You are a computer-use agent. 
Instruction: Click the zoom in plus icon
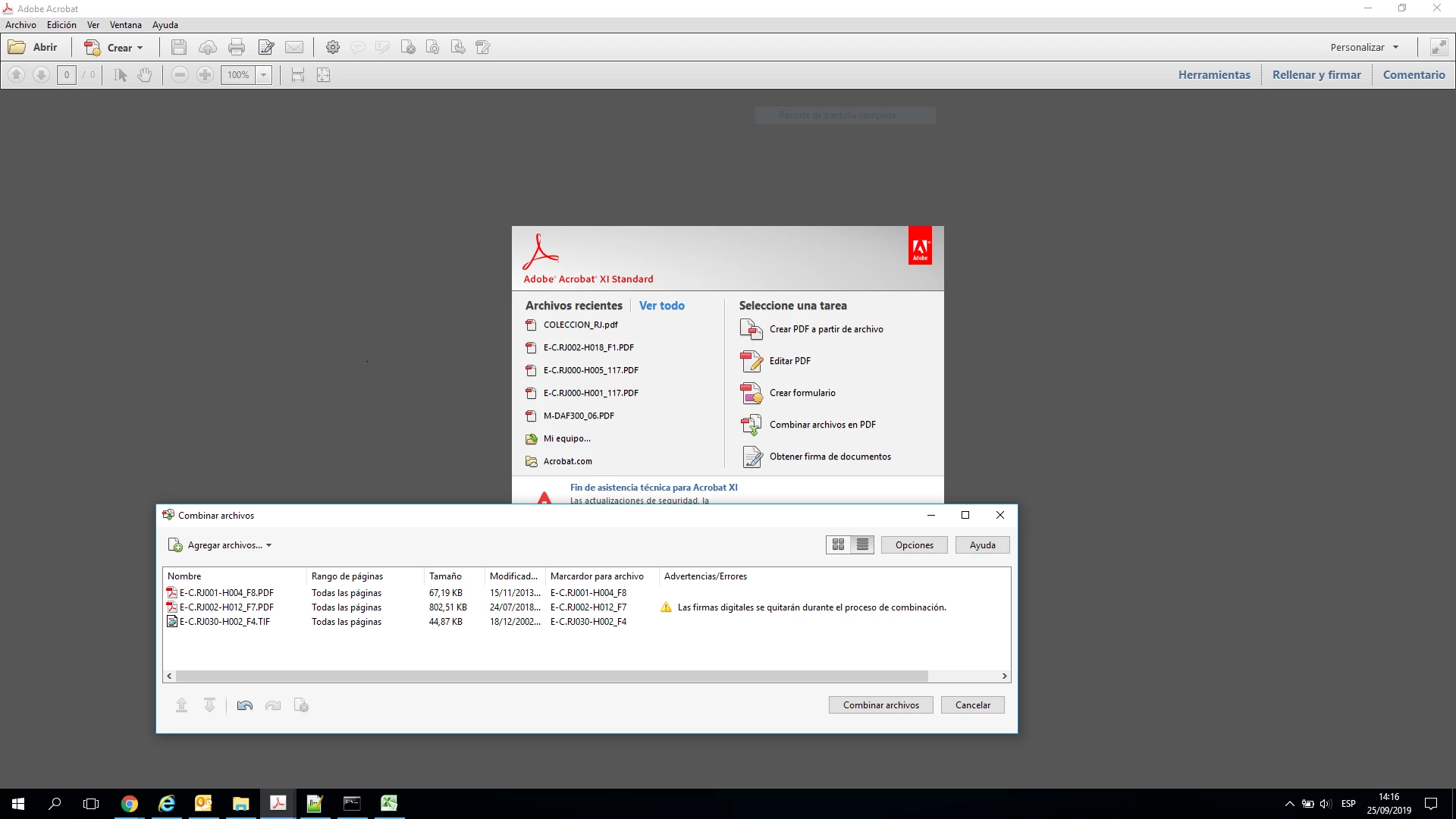point(205,75)
